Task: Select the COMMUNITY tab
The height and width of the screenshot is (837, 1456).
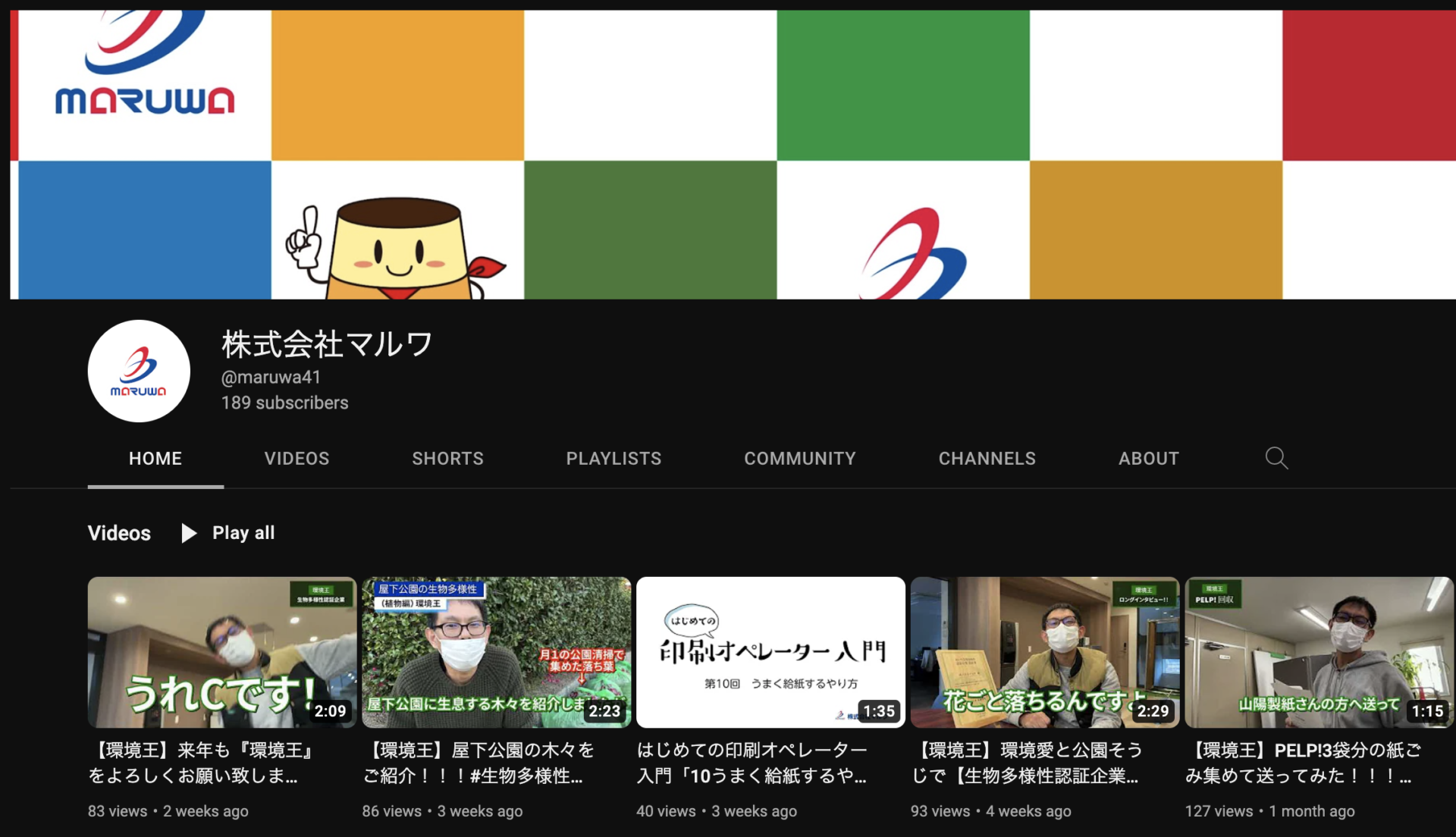Action: (800, 458)
